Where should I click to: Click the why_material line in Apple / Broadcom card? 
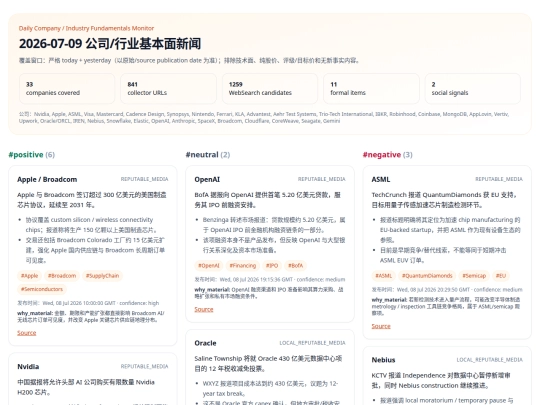point(91,316)
